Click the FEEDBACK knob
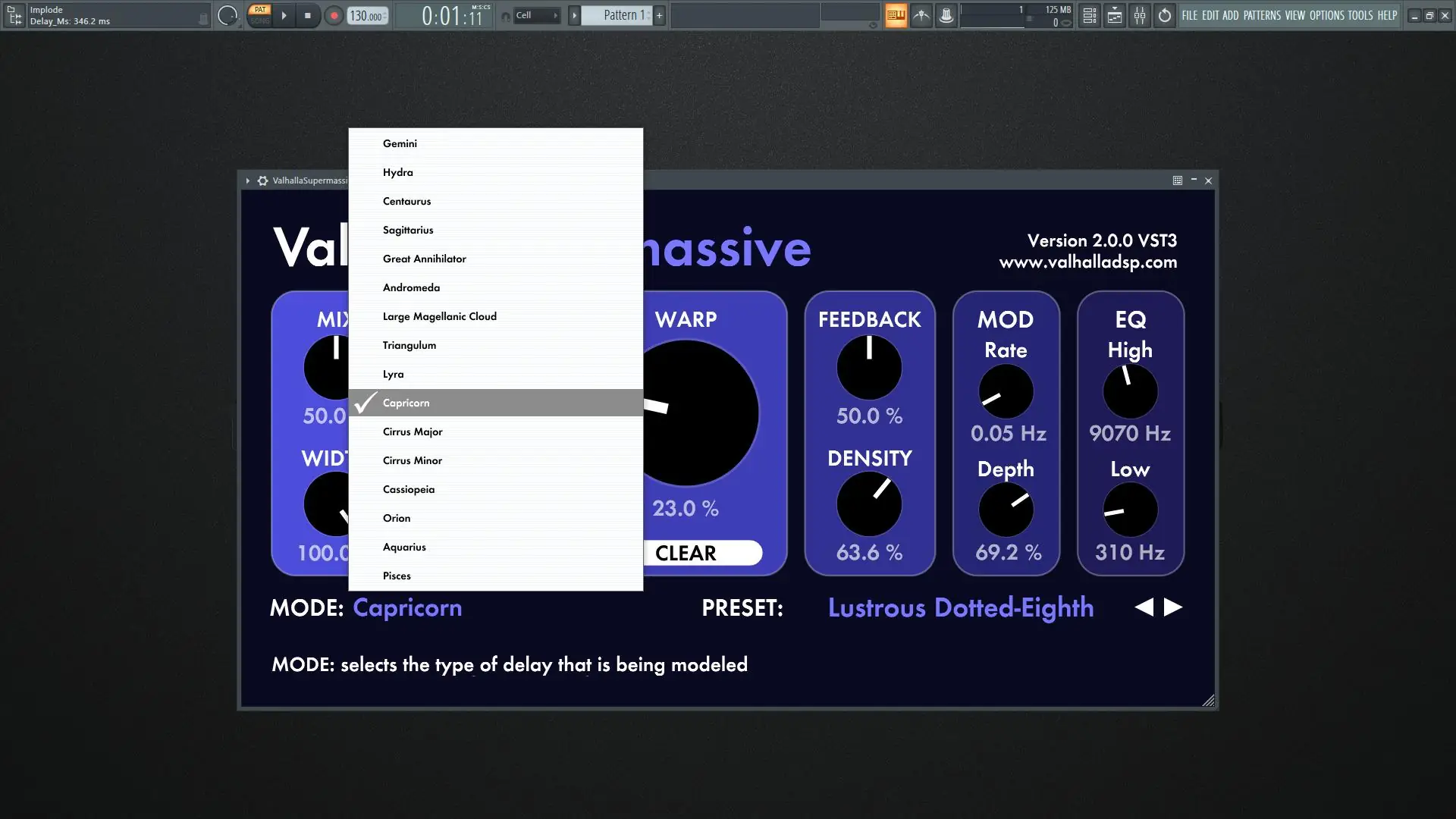This screenshot has width=1456, height=819. coord(869,368)
